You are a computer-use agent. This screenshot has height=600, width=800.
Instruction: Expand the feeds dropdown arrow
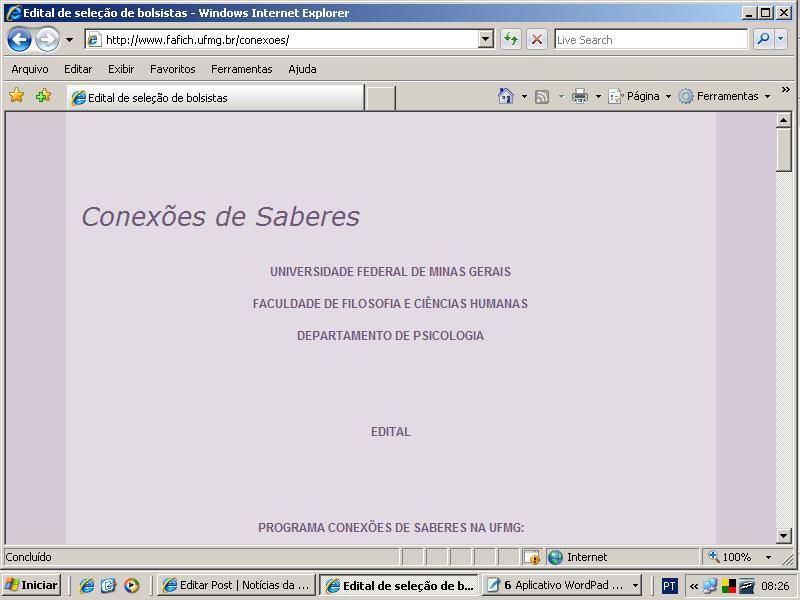(561, 96)
